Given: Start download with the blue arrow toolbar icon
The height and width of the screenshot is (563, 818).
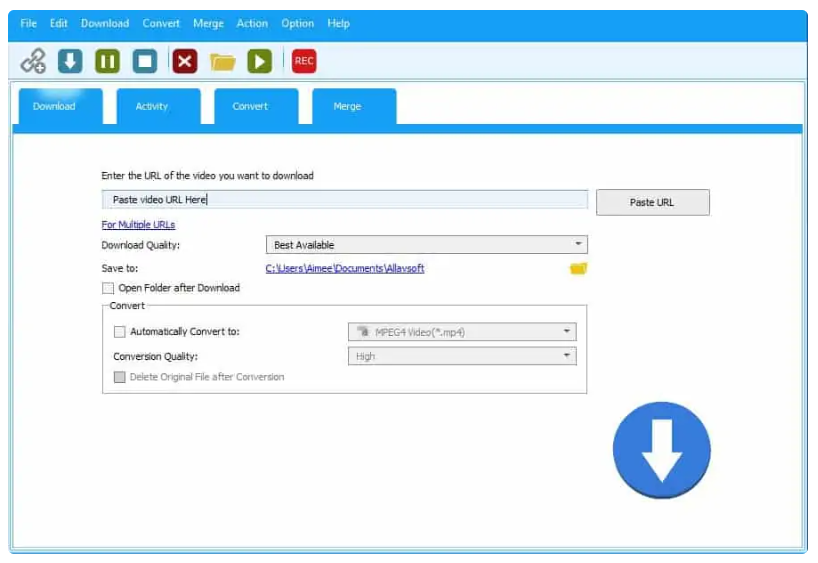Looking at the screenshot, I should point(70,61).
